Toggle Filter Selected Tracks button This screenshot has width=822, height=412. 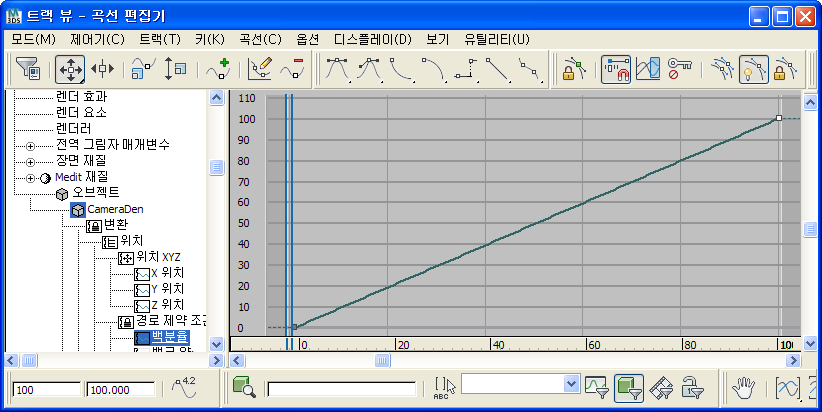(596, 388)
